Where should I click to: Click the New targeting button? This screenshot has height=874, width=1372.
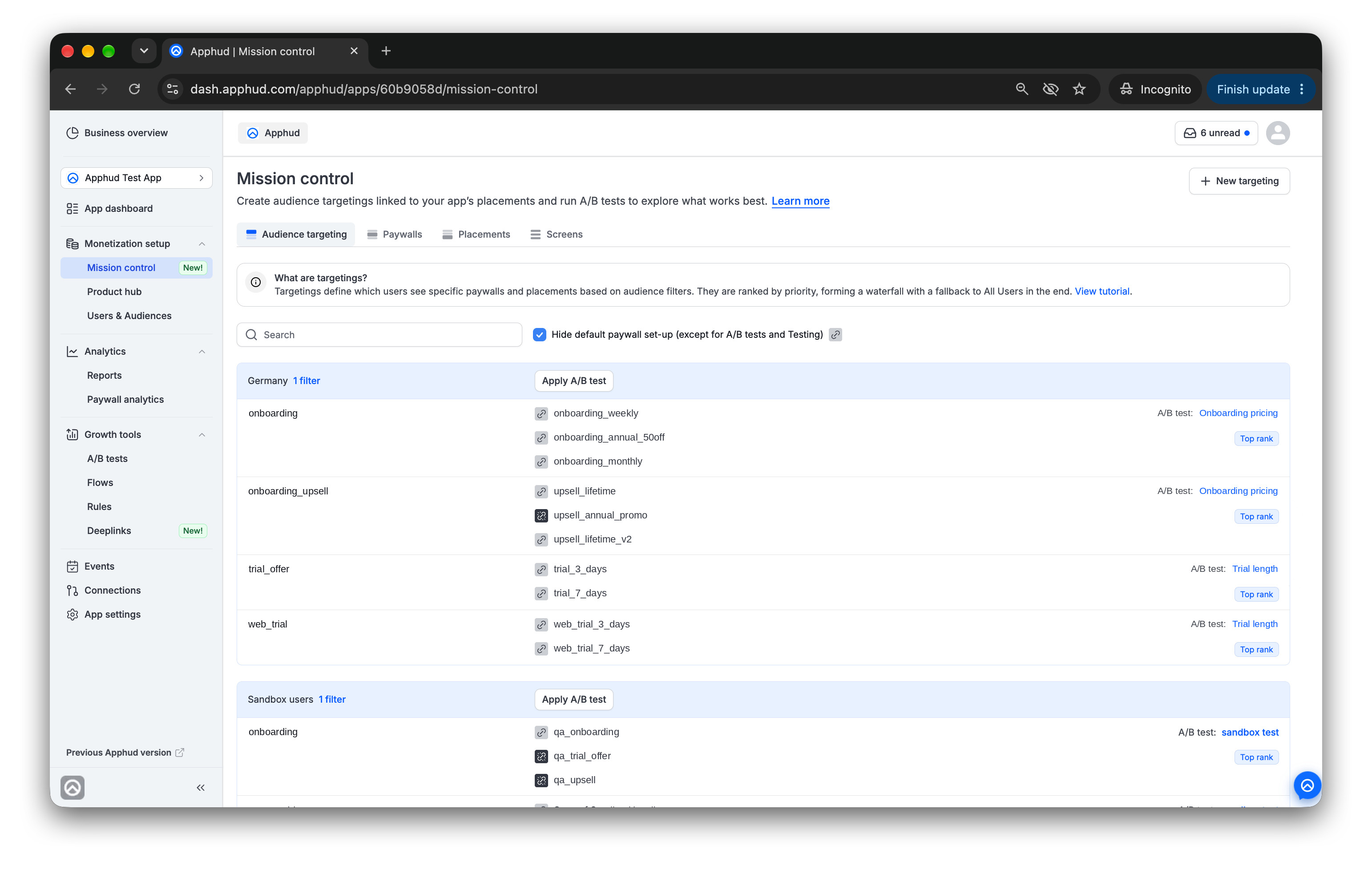[x=1239, y=181]
